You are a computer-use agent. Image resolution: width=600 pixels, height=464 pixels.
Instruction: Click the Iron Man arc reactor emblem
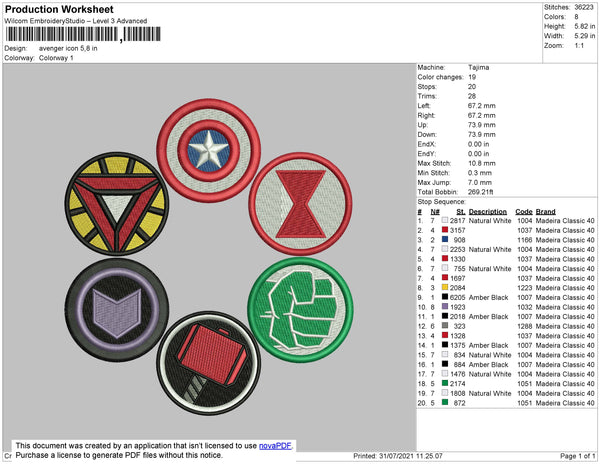(x=117, y=204)
